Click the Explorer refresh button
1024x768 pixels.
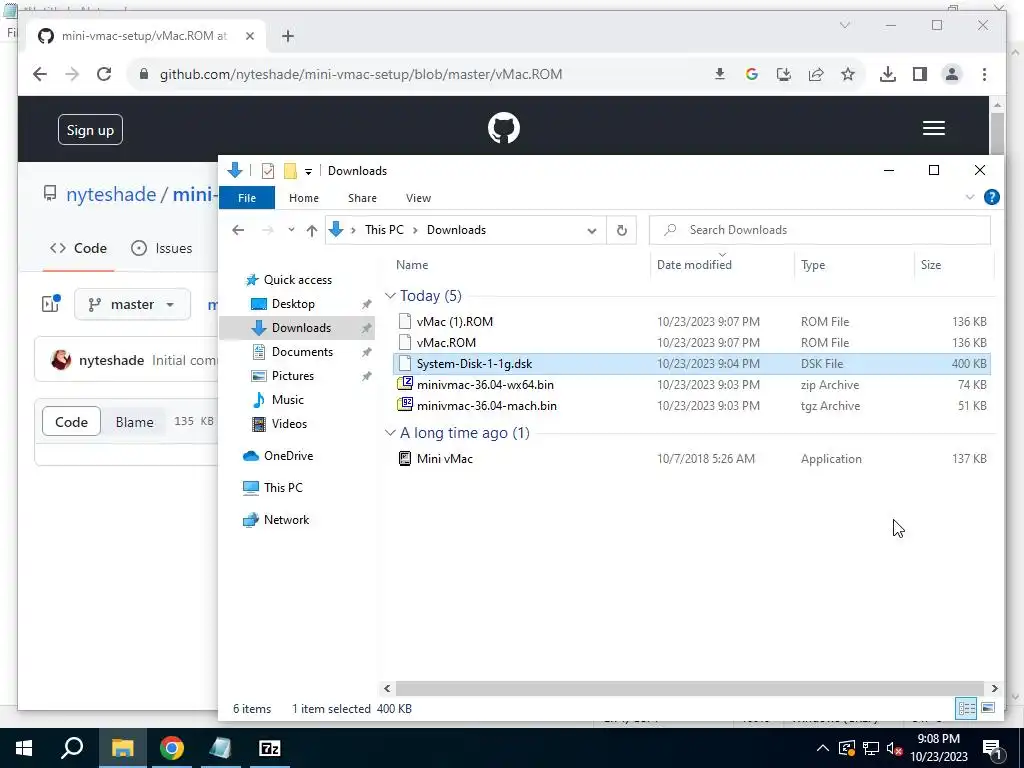(x=622, y=230)
